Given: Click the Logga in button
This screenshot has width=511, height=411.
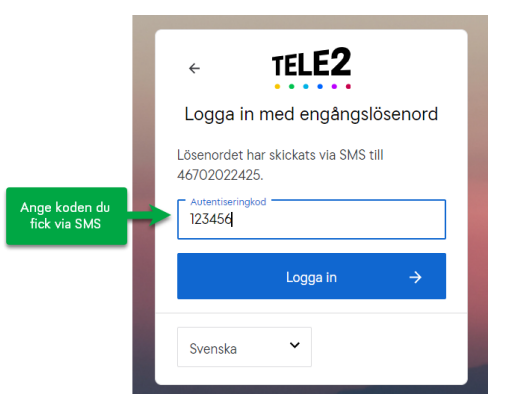Looking at the screenshot, I should point(311,276).
